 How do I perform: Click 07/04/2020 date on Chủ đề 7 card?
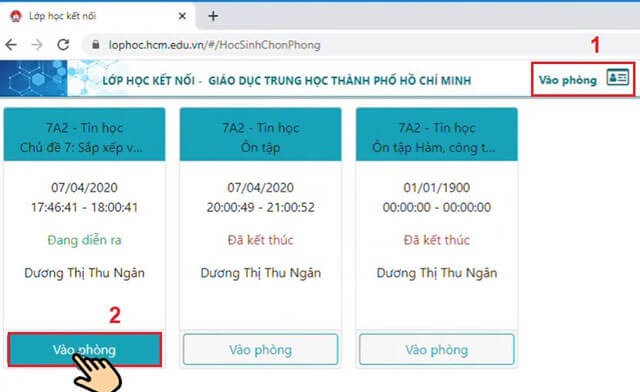click(84, 187)
